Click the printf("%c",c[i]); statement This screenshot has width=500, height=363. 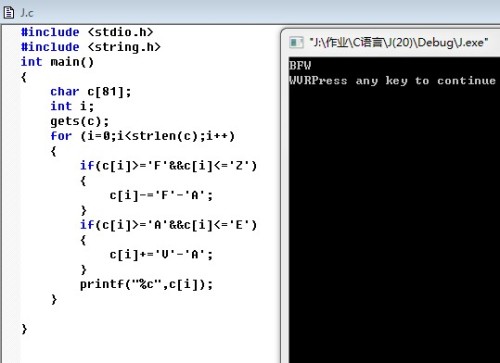146,284
